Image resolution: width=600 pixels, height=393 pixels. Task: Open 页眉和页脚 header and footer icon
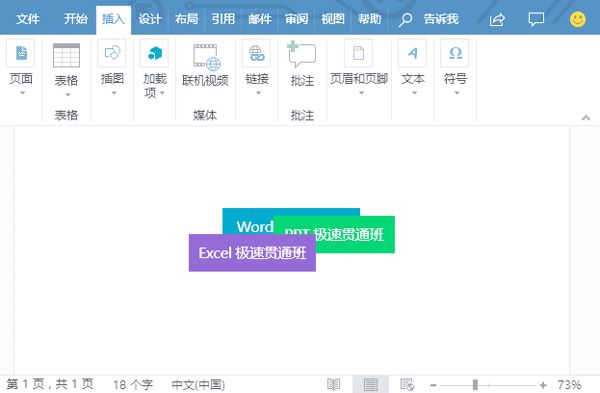359,53
